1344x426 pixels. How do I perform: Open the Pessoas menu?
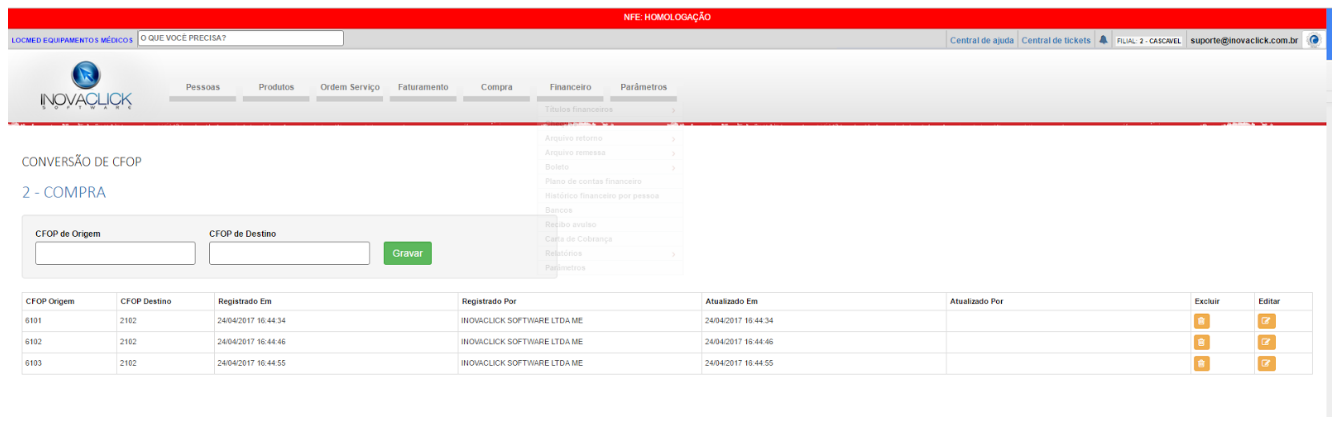click(202, 88)
